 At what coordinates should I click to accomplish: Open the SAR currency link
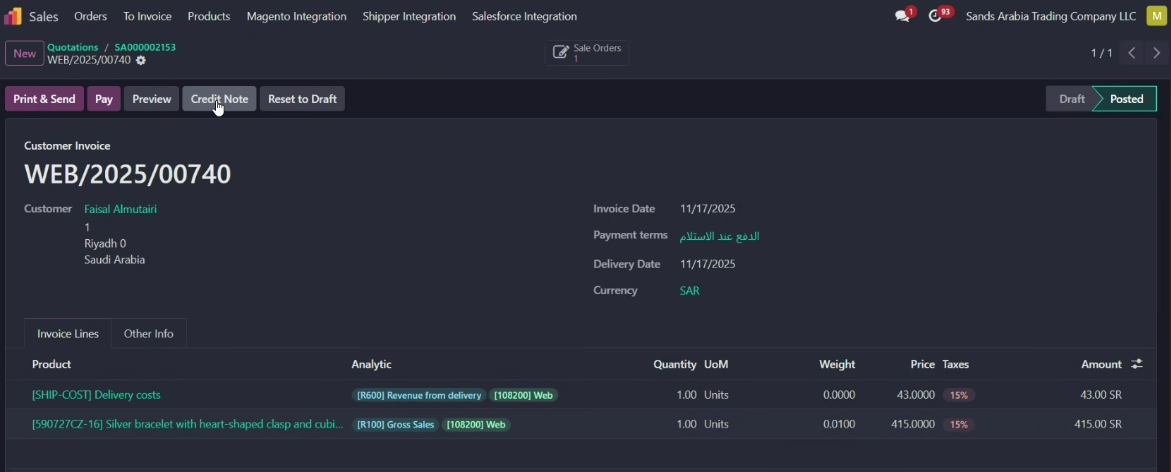(689, 291)
